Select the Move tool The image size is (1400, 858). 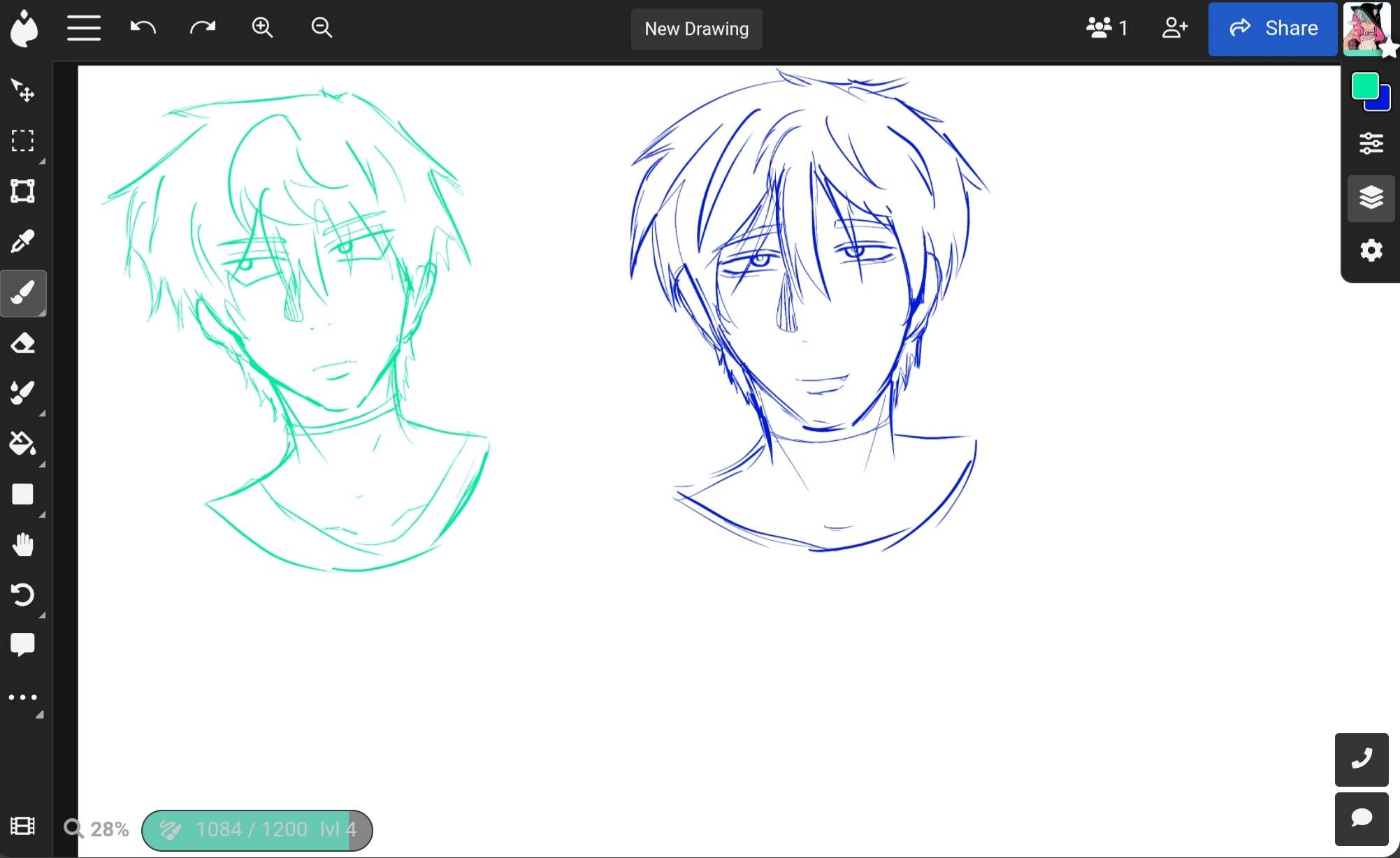23,90
